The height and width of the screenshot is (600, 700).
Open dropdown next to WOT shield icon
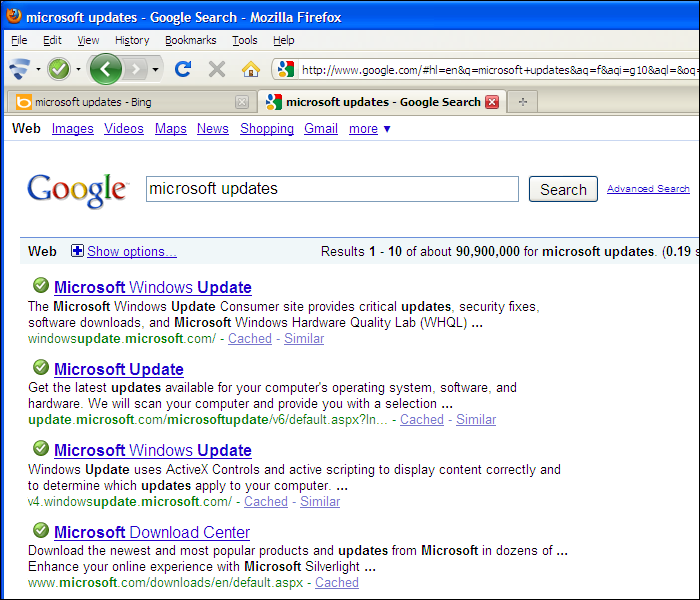(38, 70)
